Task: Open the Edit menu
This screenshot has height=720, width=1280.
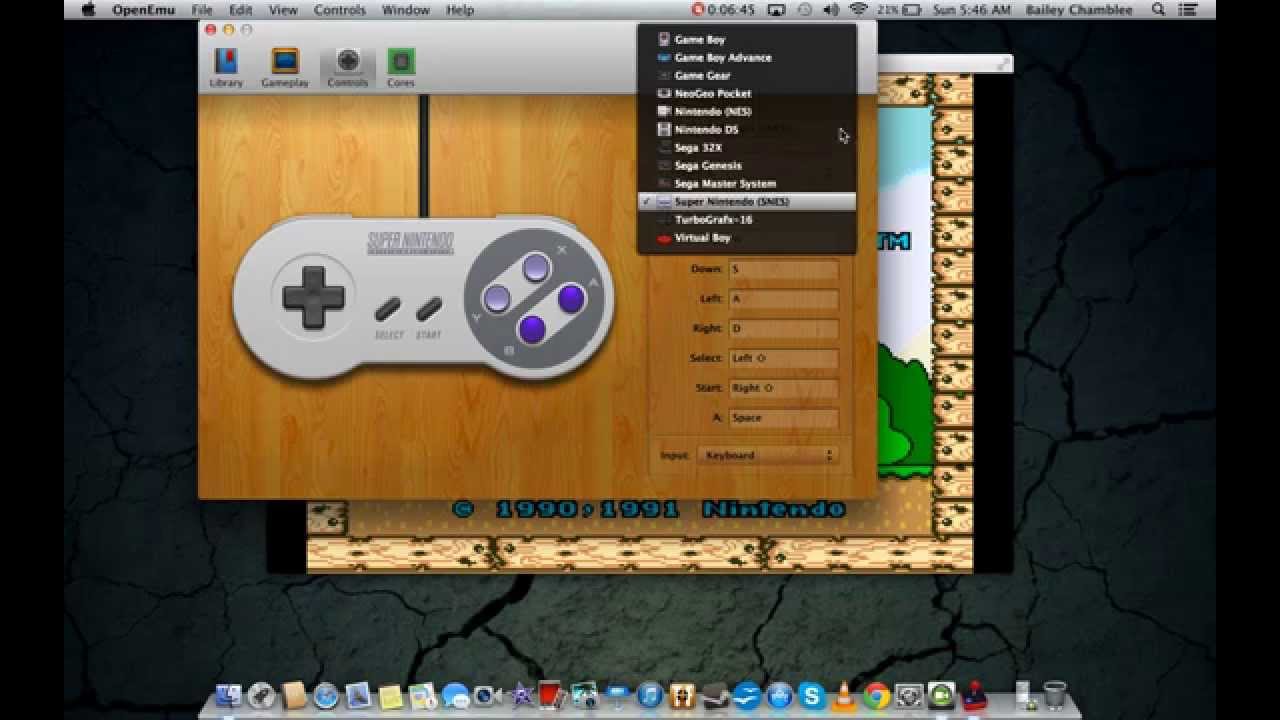Action: pos(240,10)
